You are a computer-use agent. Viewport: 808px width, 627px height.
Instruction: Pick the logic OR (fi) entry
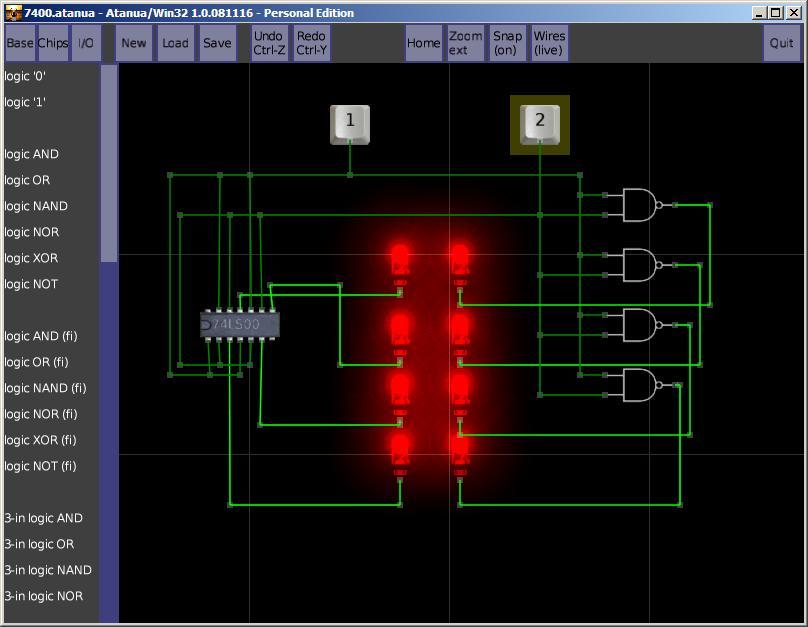point(36,362)
